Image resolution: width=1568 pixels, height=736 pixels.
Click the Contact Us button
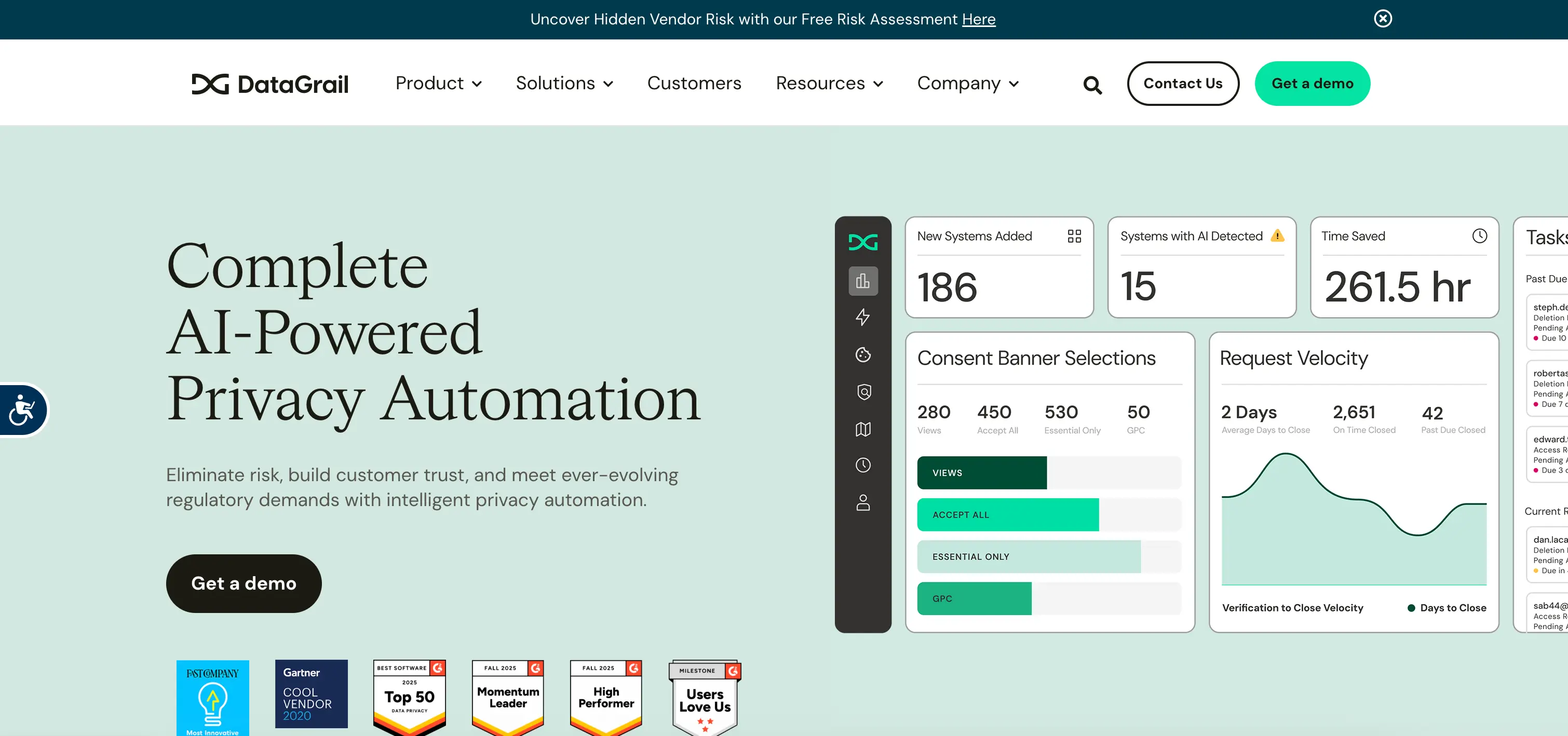pyautogui.click(x=1182, y=84)
